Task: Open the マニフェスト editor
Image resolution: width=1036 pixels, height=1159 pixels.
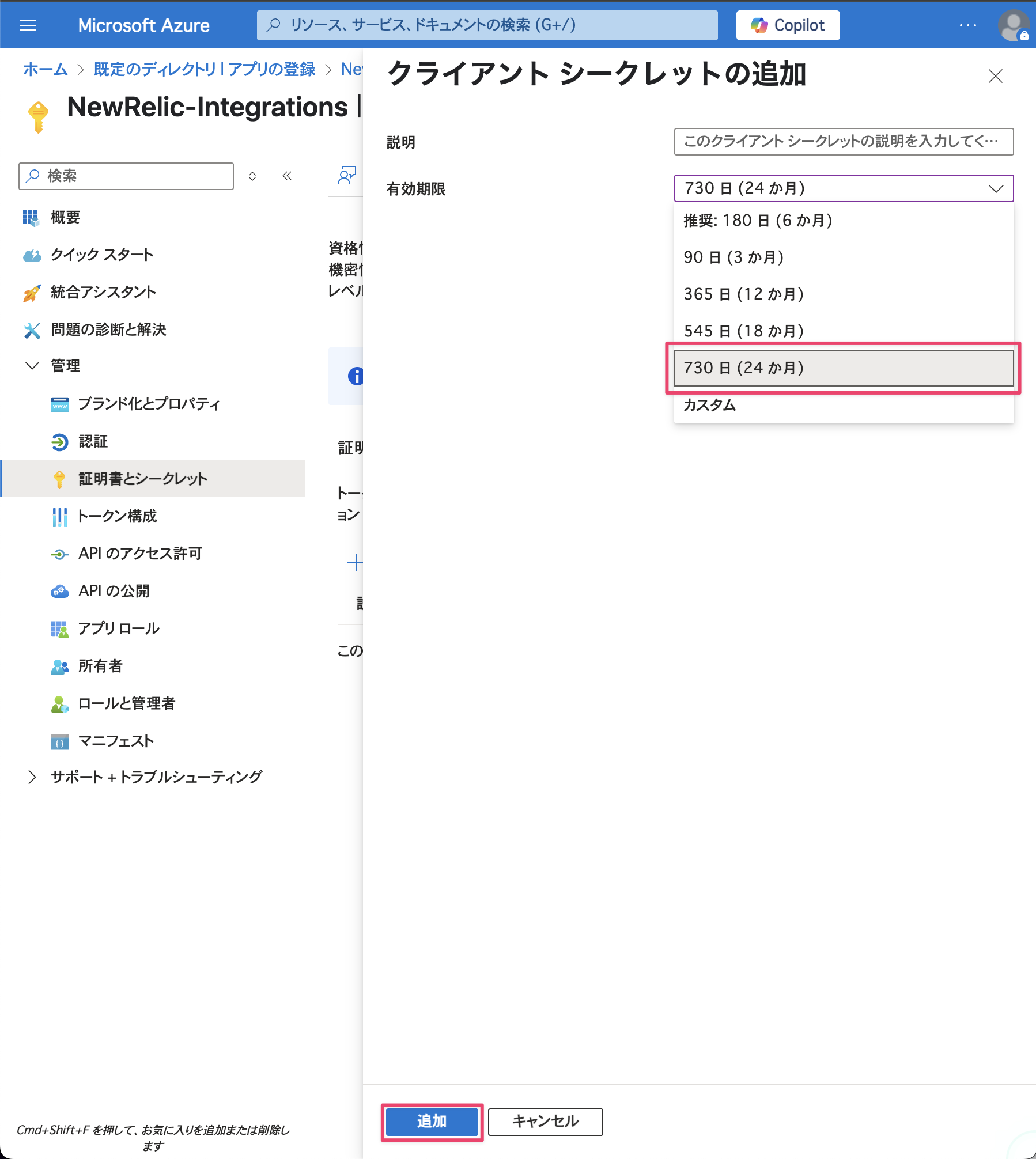Action: coord(115,741)
